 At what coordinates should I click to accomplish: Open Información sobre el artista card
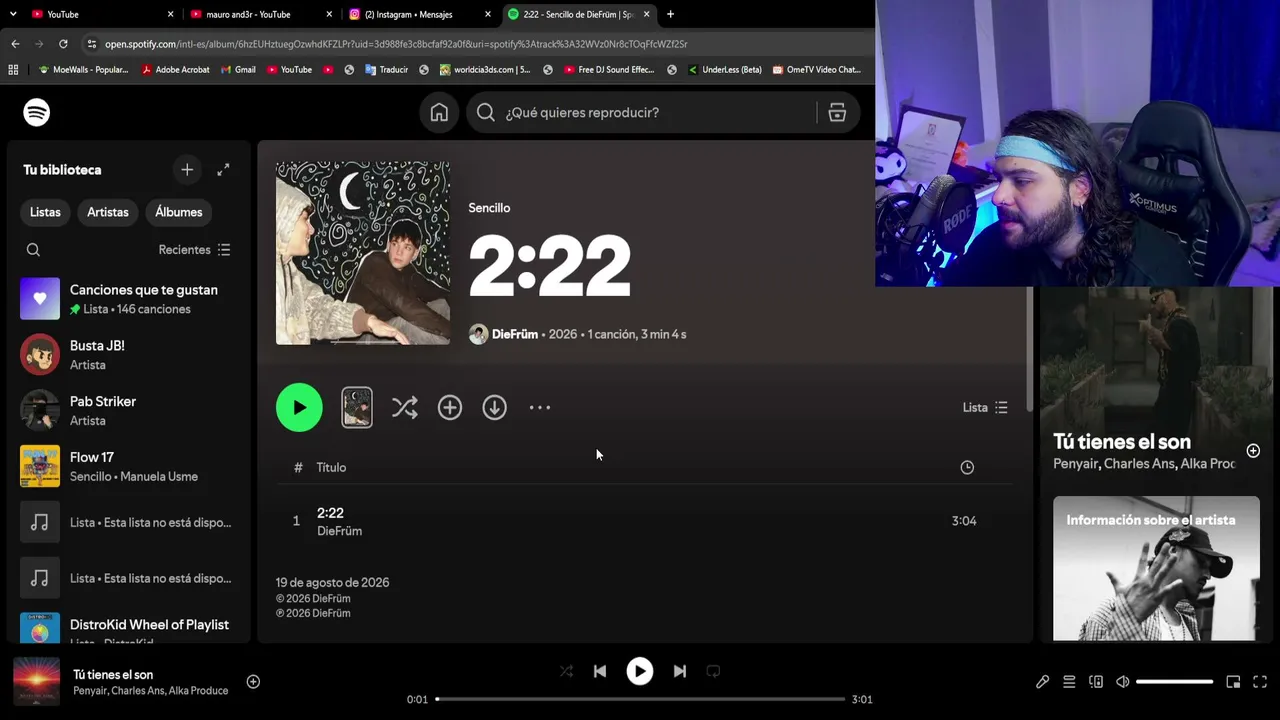click(x=1156, y=568)
